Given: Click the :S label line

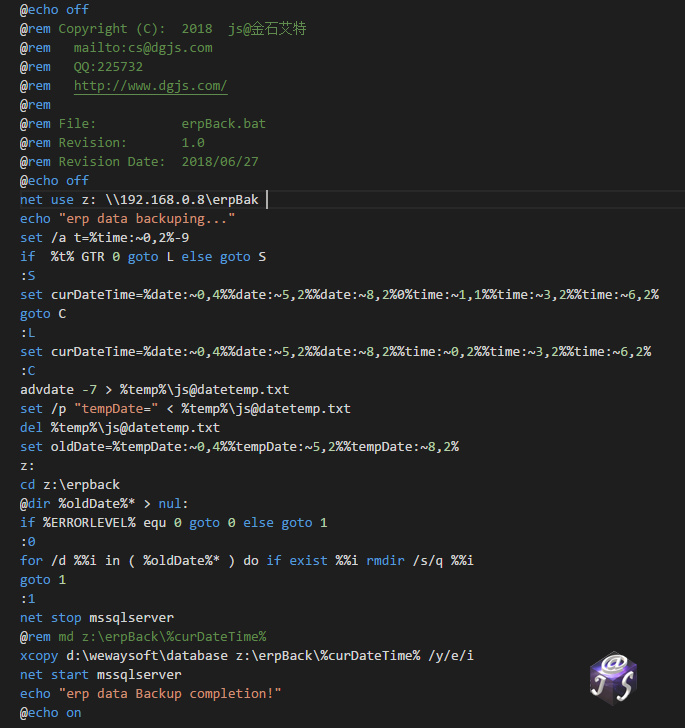Looking at the screenshot, I should (27, 276).
